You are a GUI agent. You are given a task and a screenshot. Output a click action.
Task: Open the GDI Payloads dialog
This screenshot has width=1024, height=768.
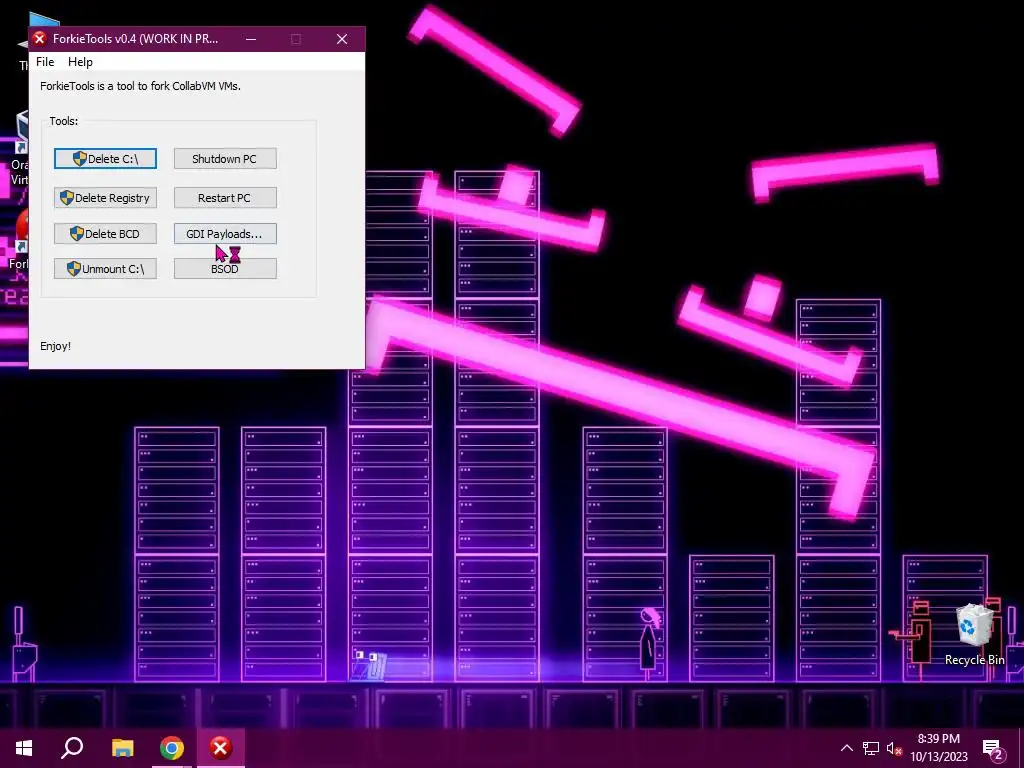click(x=225, y=234)
